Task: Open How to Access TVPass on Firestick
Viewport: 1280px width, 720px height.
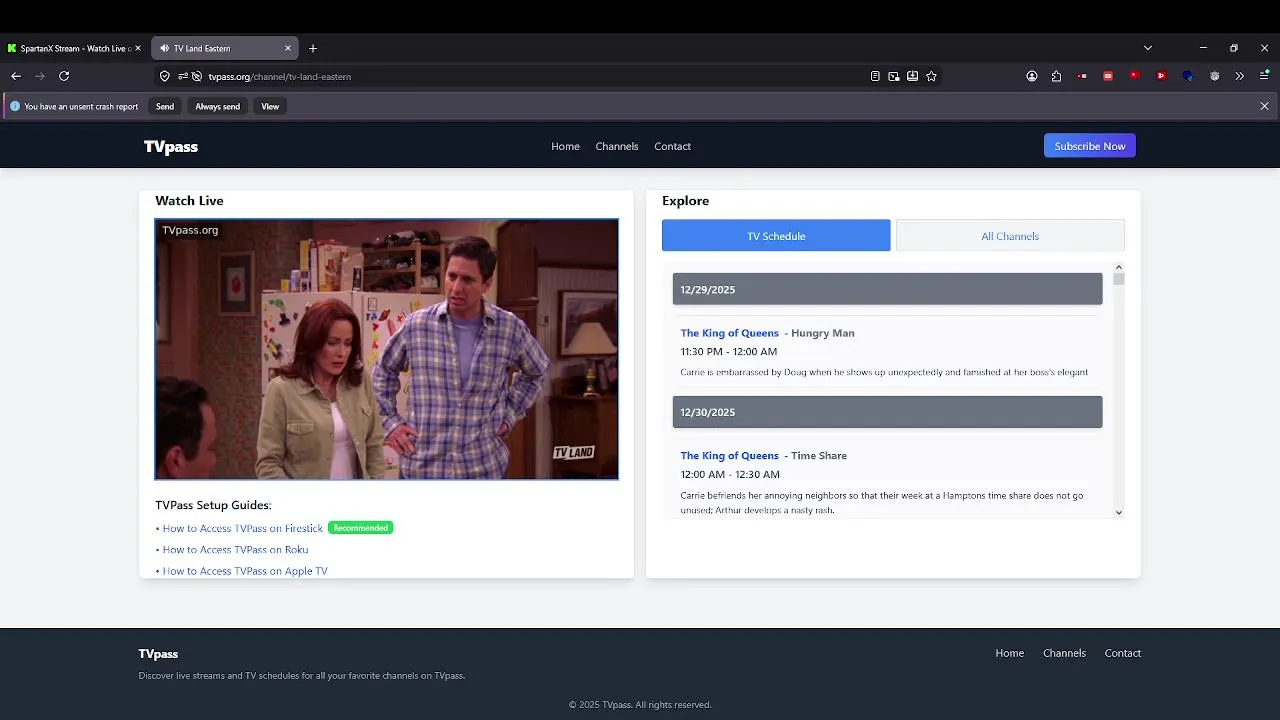Action: tap(243, 528)
